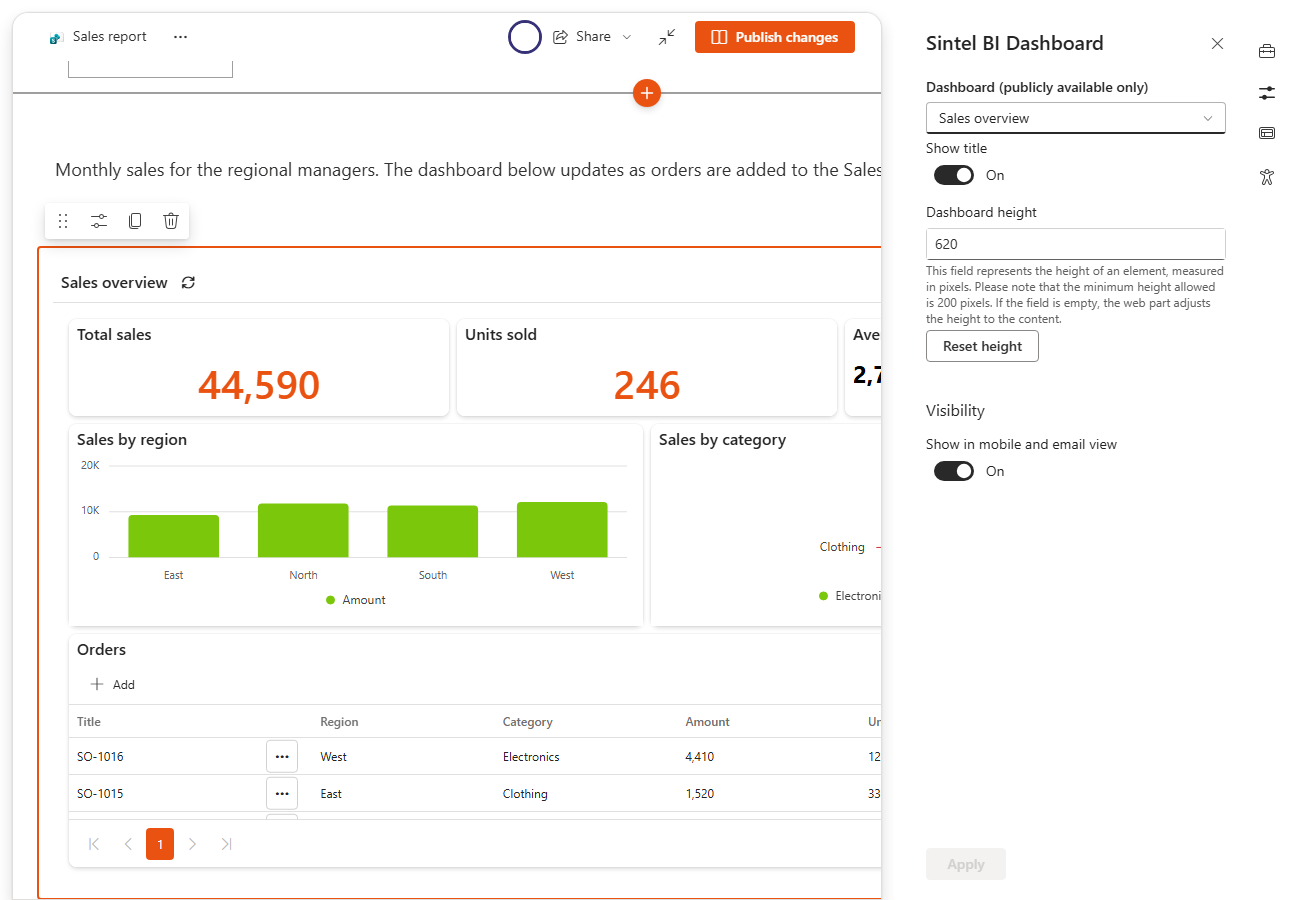Add a new section with the orange plus
Image resolution: width=1300 pixels, height=900 pixels.
647,93
